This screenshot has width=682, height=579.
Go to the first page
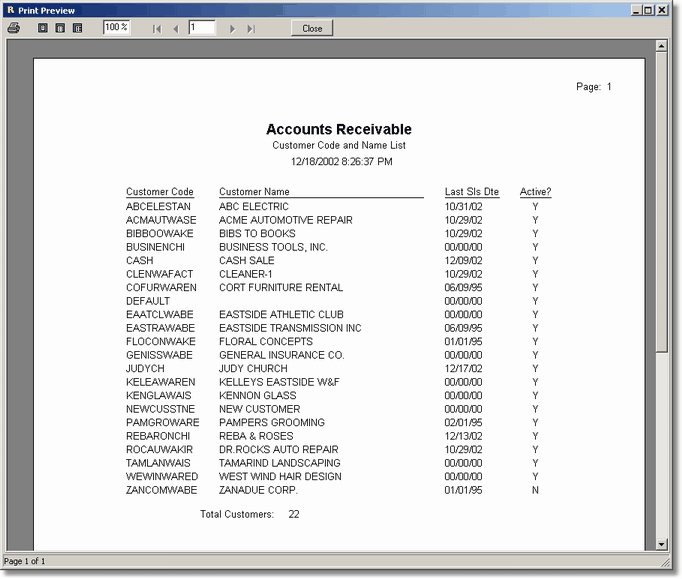[x=157, y=29]
